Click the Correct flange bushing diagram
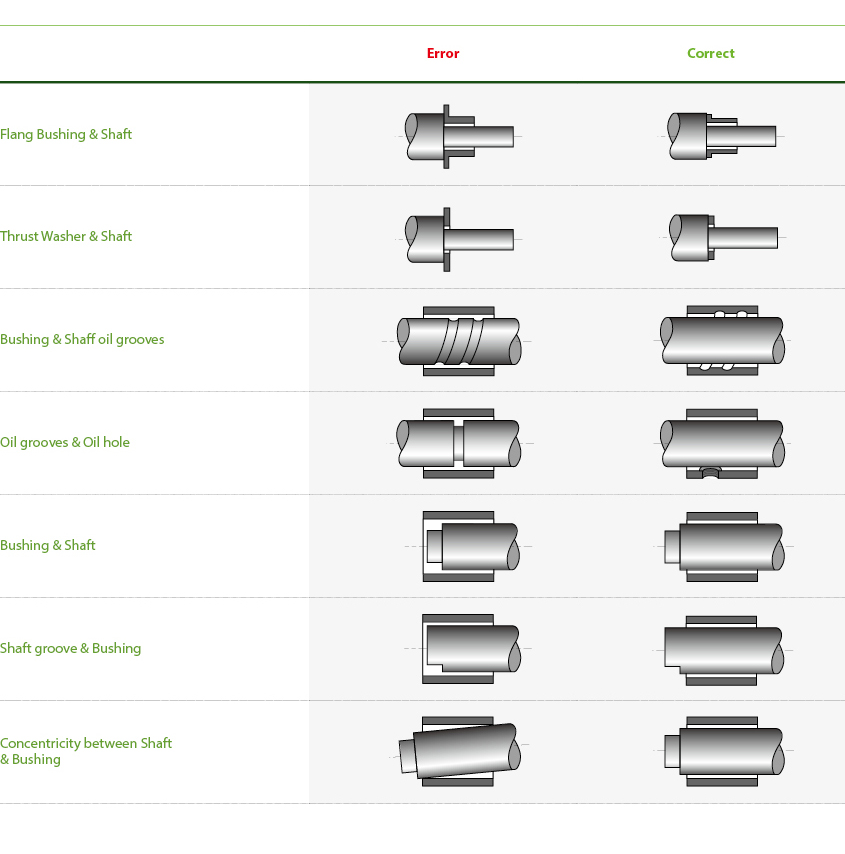 721,135
